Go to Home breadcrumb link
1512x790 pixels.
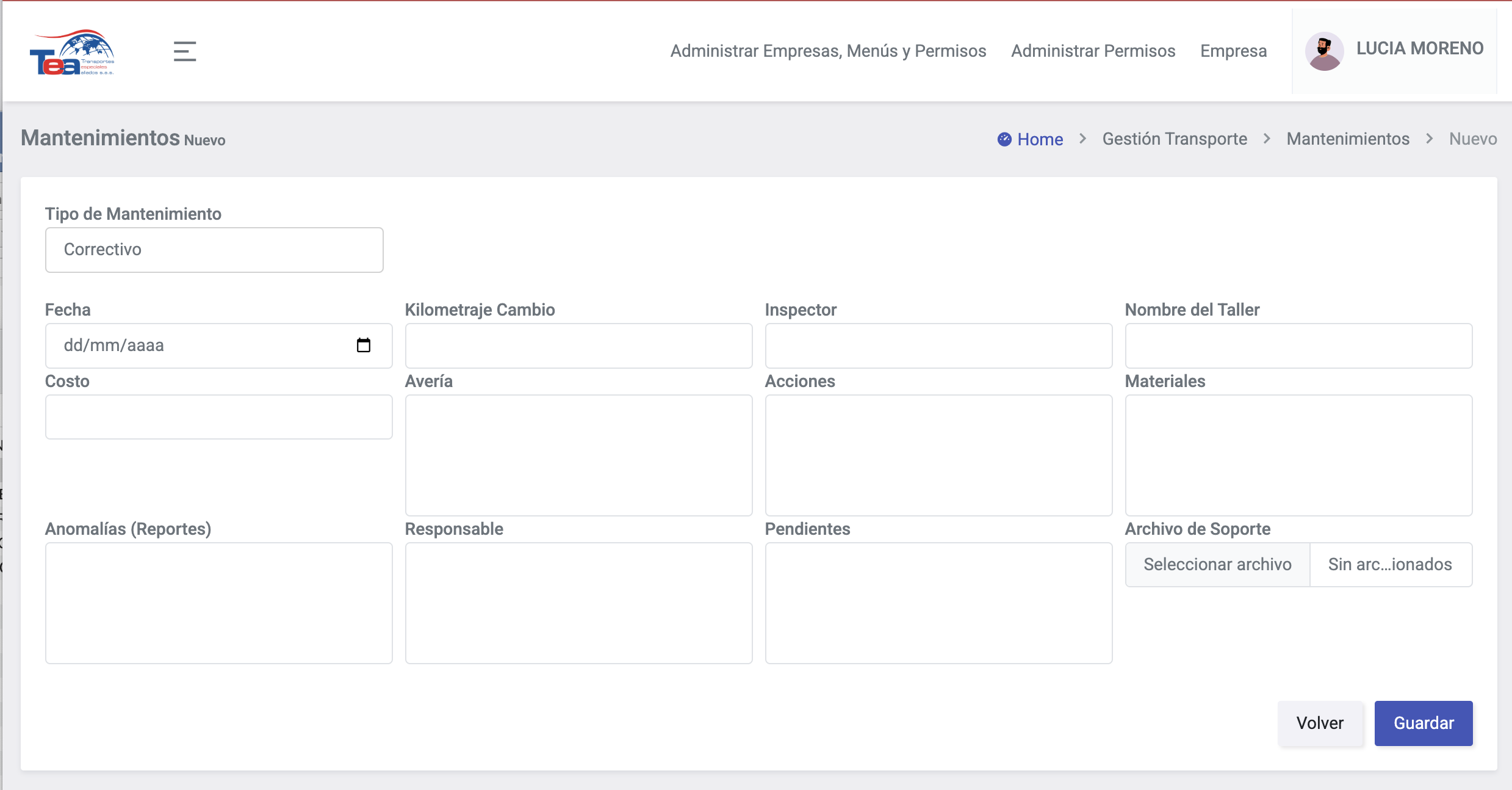click(x=1040, y=140)
